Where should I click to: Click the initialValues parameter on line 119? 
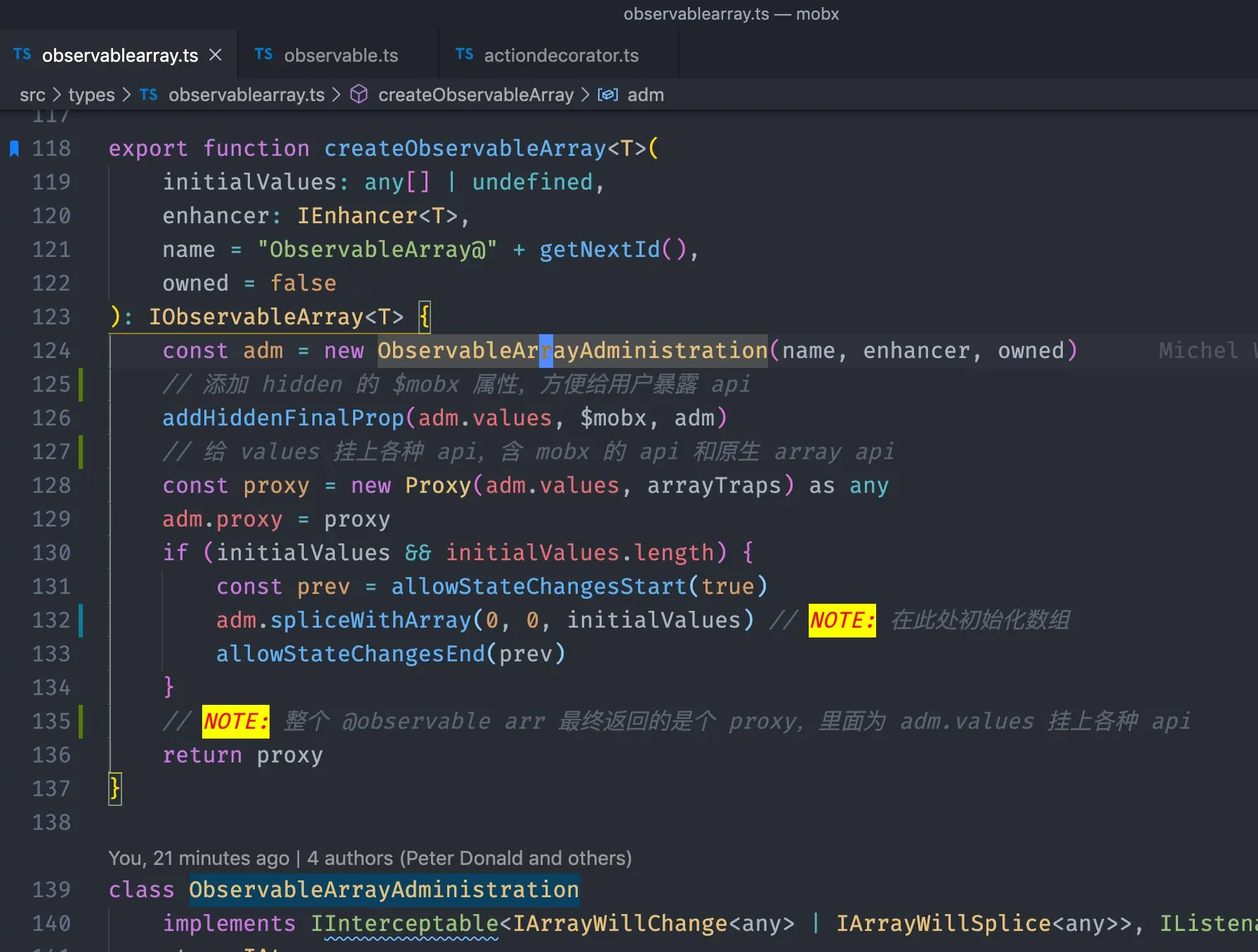250,182
